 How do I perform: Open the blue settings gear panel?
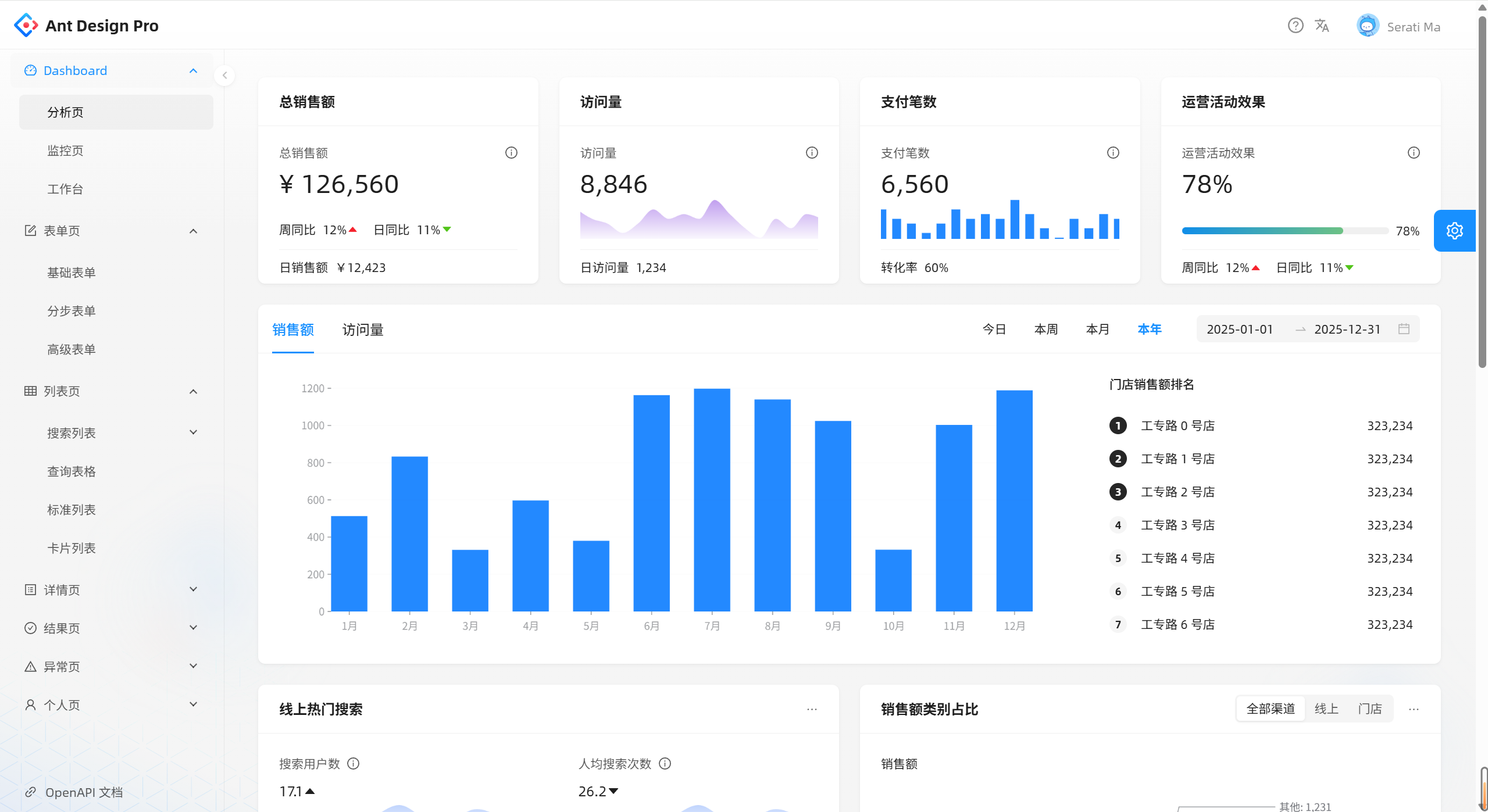1454,231
